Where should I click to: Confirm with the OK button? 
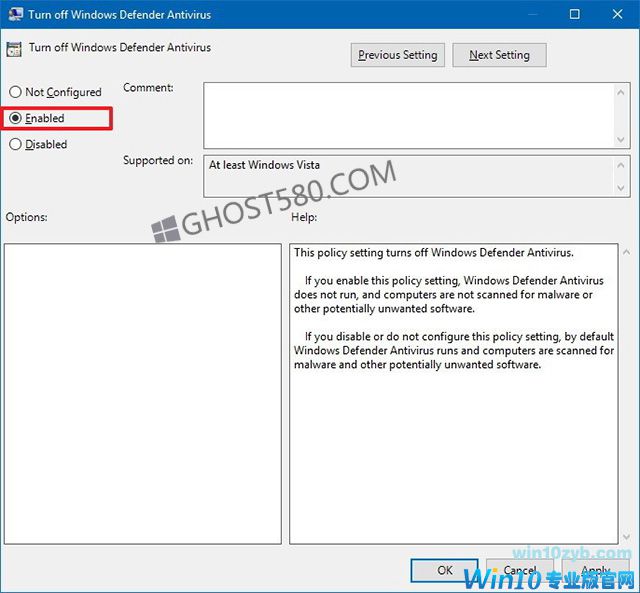click(x=444, y=570)
